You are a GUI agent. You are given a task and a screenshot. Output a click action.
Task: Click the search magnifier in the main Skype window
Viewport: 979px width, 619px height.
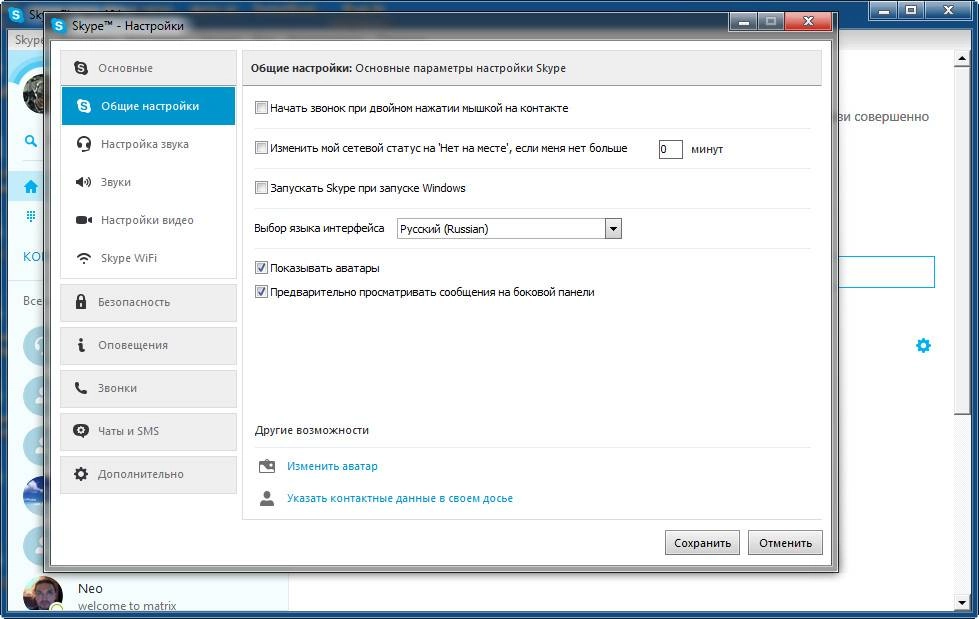tap(30, 141)
